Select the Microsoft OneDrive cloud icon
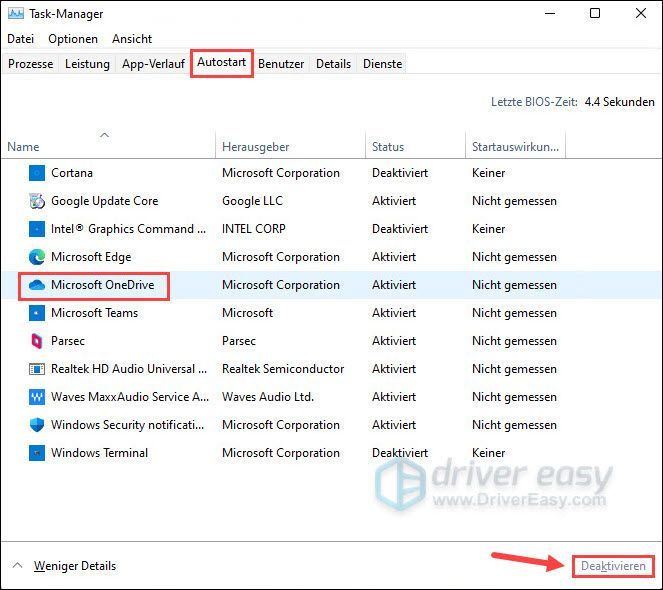663x590 pixels. click(37, 285)
